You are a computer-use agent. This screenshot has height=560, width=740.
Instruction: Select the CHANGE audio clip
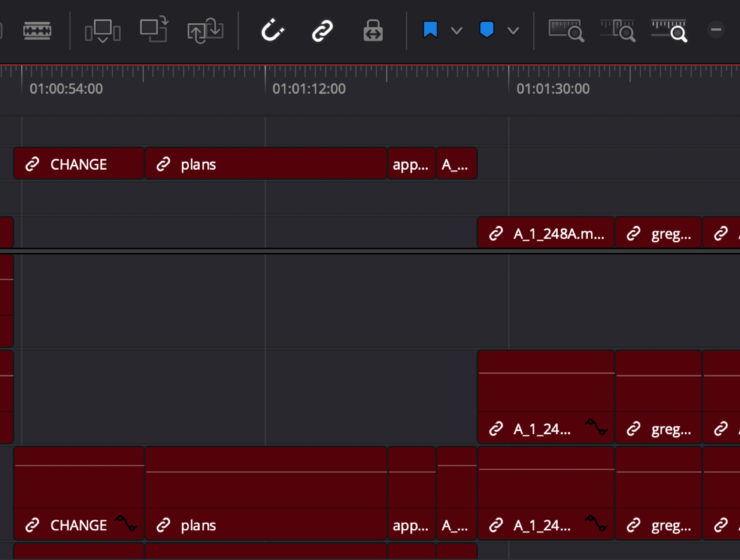79,493
